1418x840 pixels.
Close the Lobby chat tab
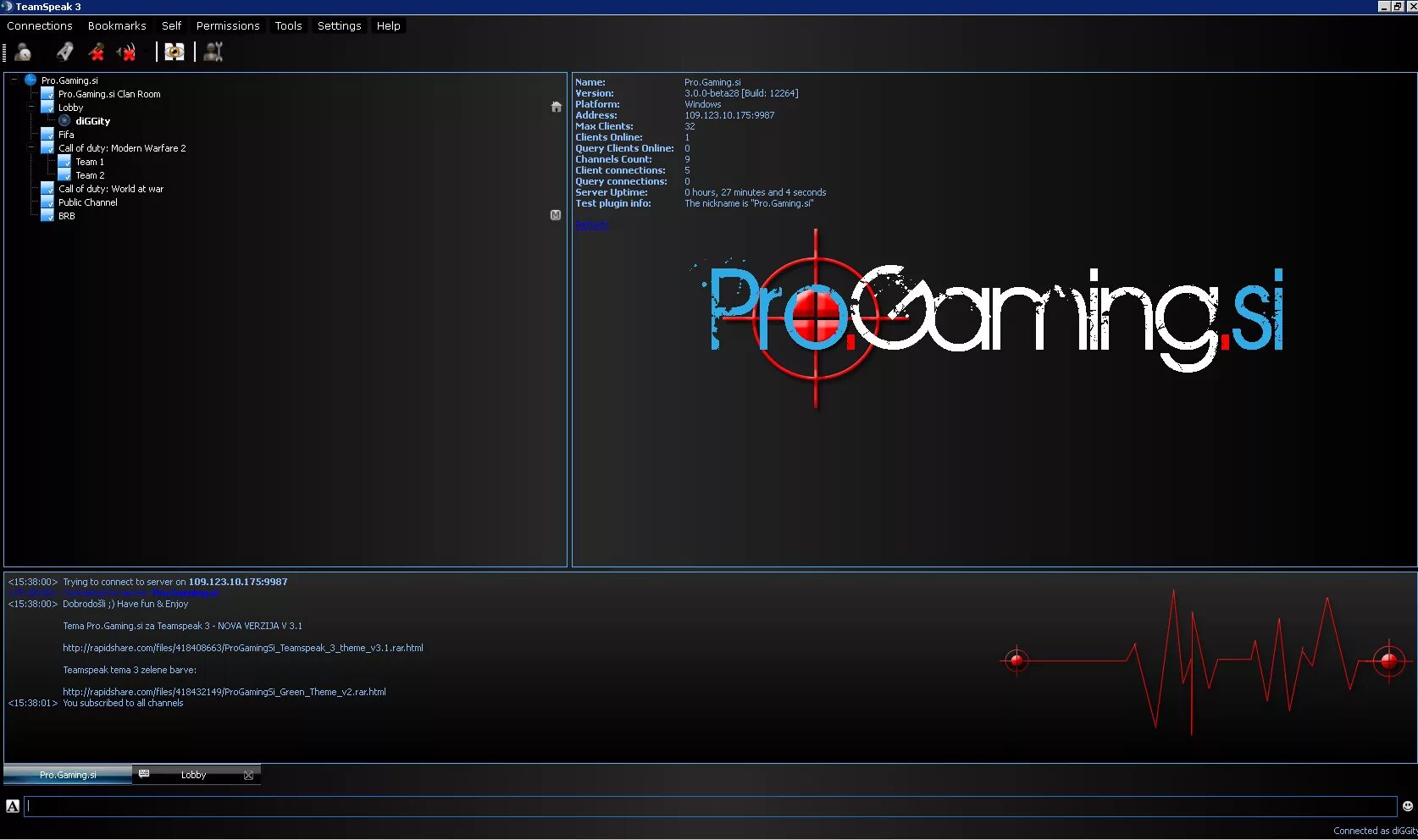pos(248,775)
